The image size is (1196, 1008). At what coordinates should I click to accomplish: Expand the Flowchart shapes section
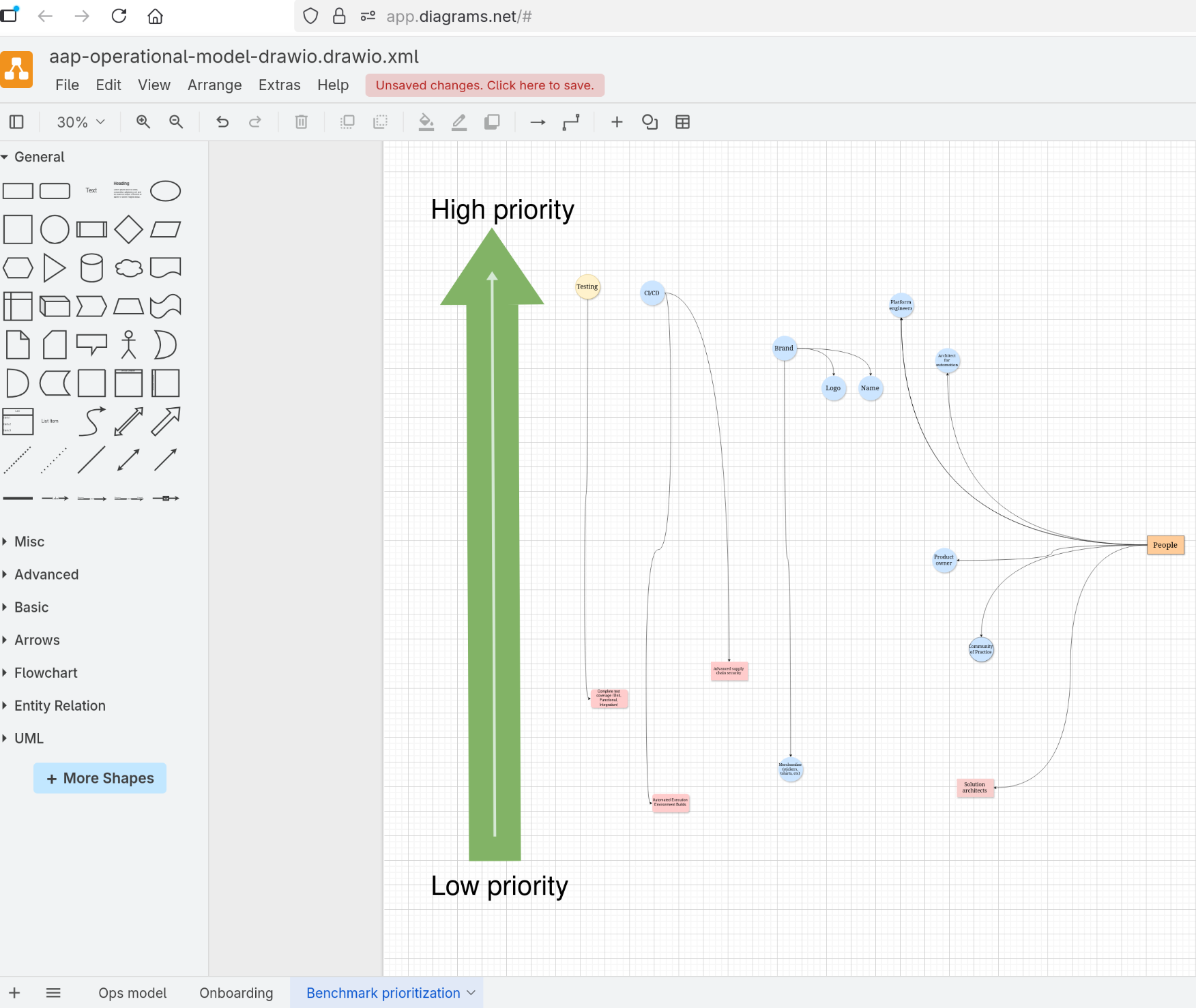(46, 673)
